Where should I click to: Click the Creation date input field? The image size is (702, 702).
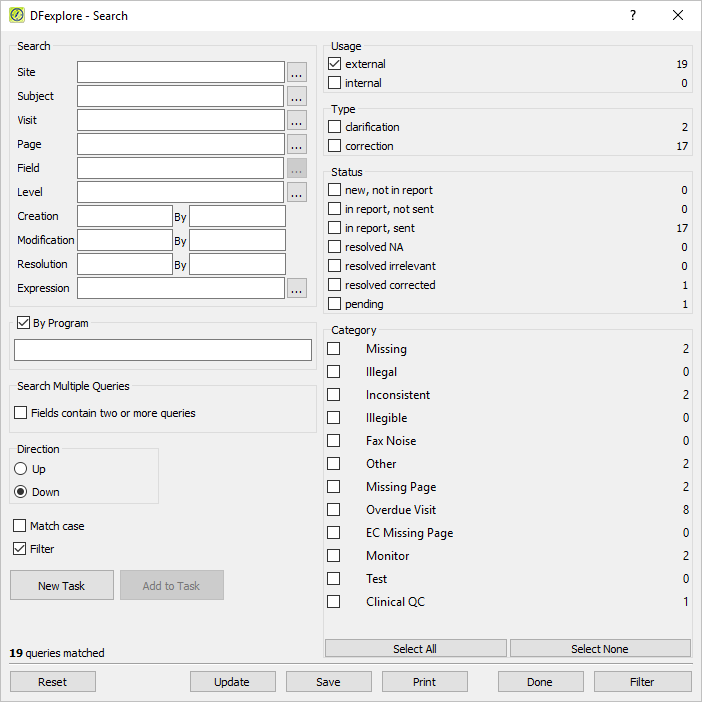pyautogui.click(x=125, y=216)
